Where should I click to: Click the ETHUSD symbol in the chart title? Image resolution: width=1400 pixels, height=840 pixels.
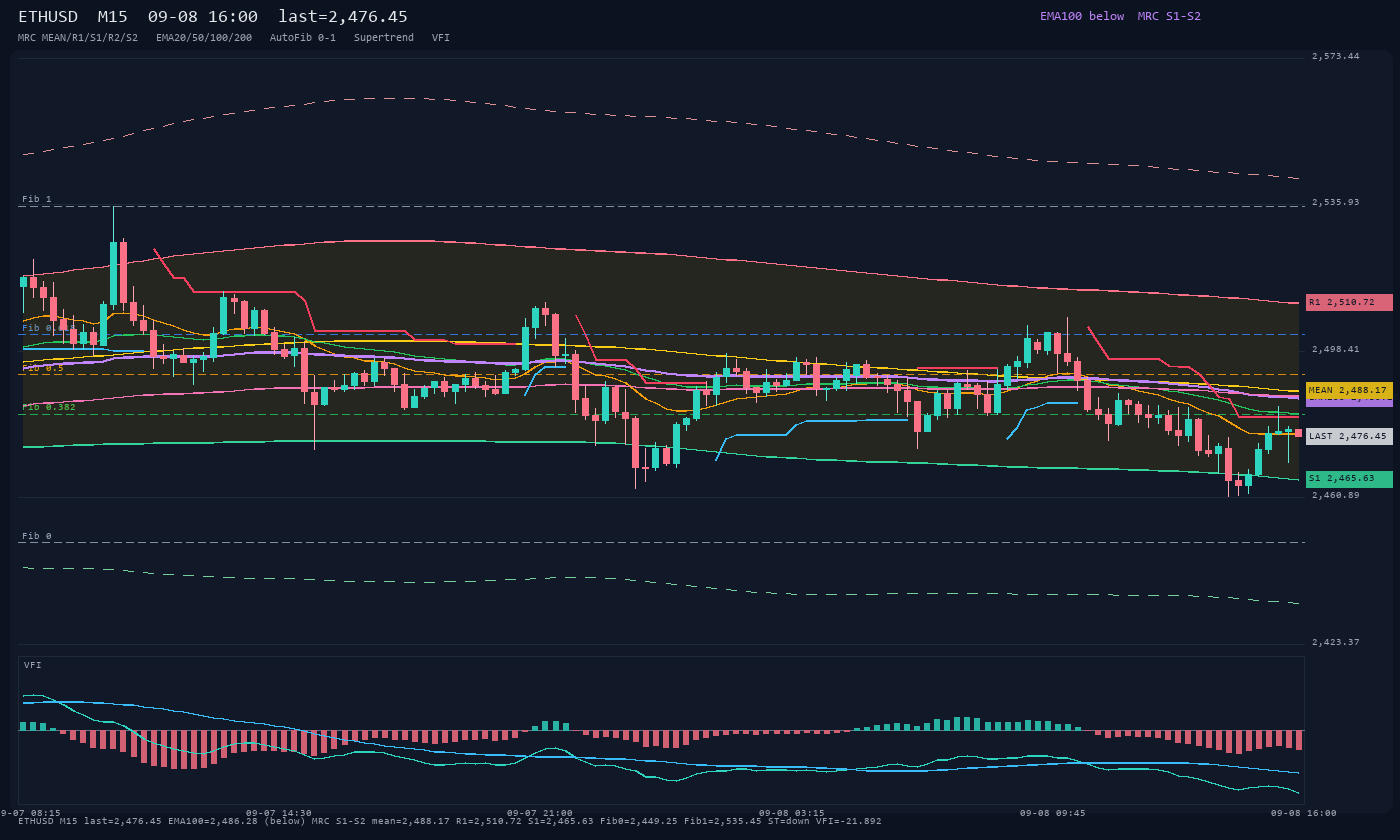click(x=48, y=17)
